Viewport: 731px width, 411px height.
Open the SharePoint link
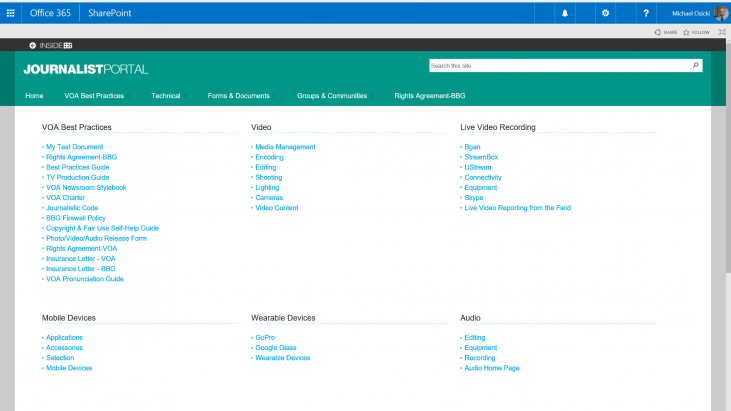coord(110,13)
